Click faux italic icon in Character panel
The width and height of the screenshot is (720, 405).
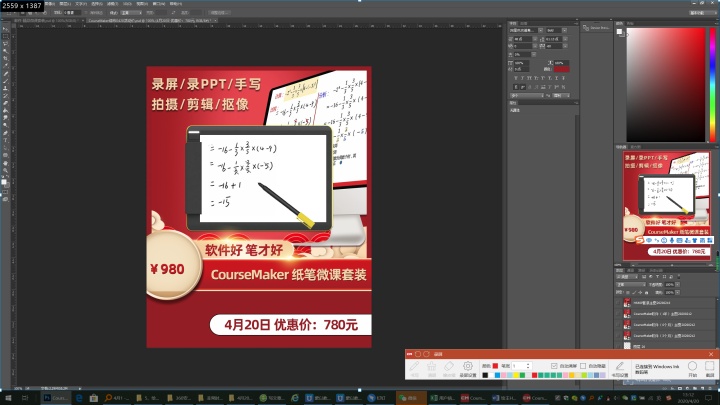(522, 78)
